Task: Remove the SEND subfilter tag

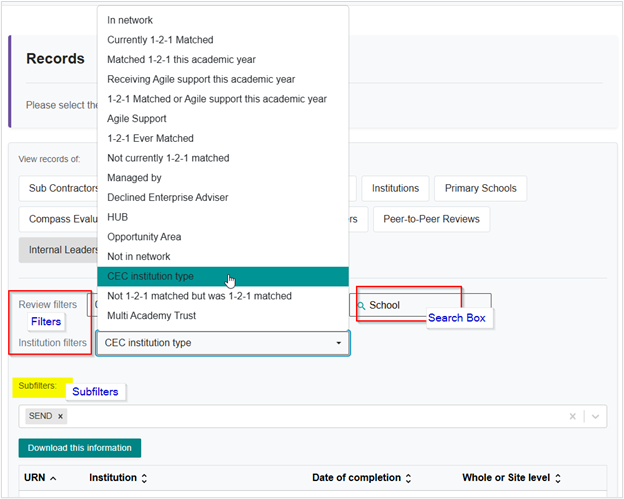Action: pyautogui.click(x=60, y=416)
